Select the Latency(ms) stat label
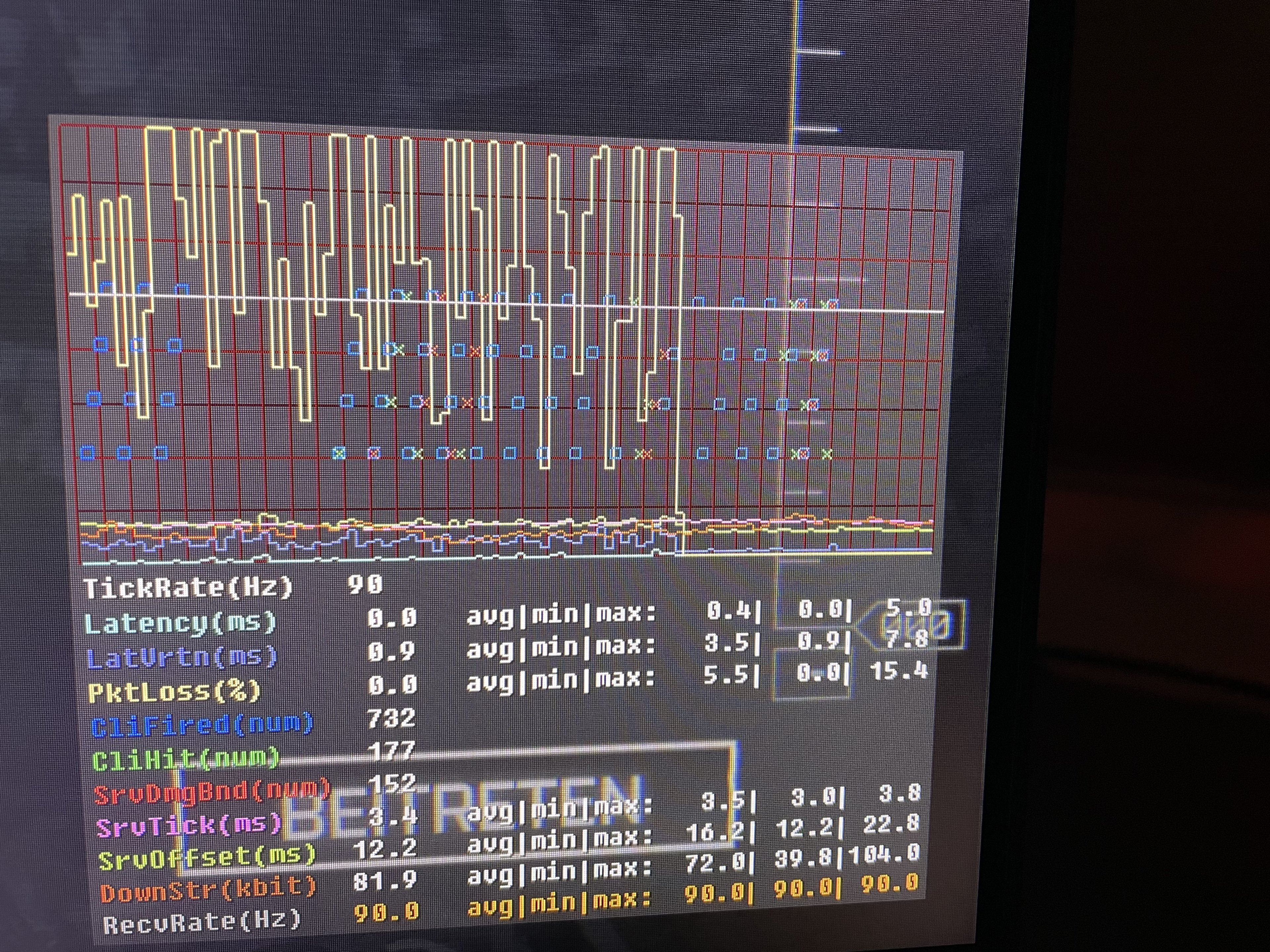This screenshot has height=952, width=1270. pos(180,623)
